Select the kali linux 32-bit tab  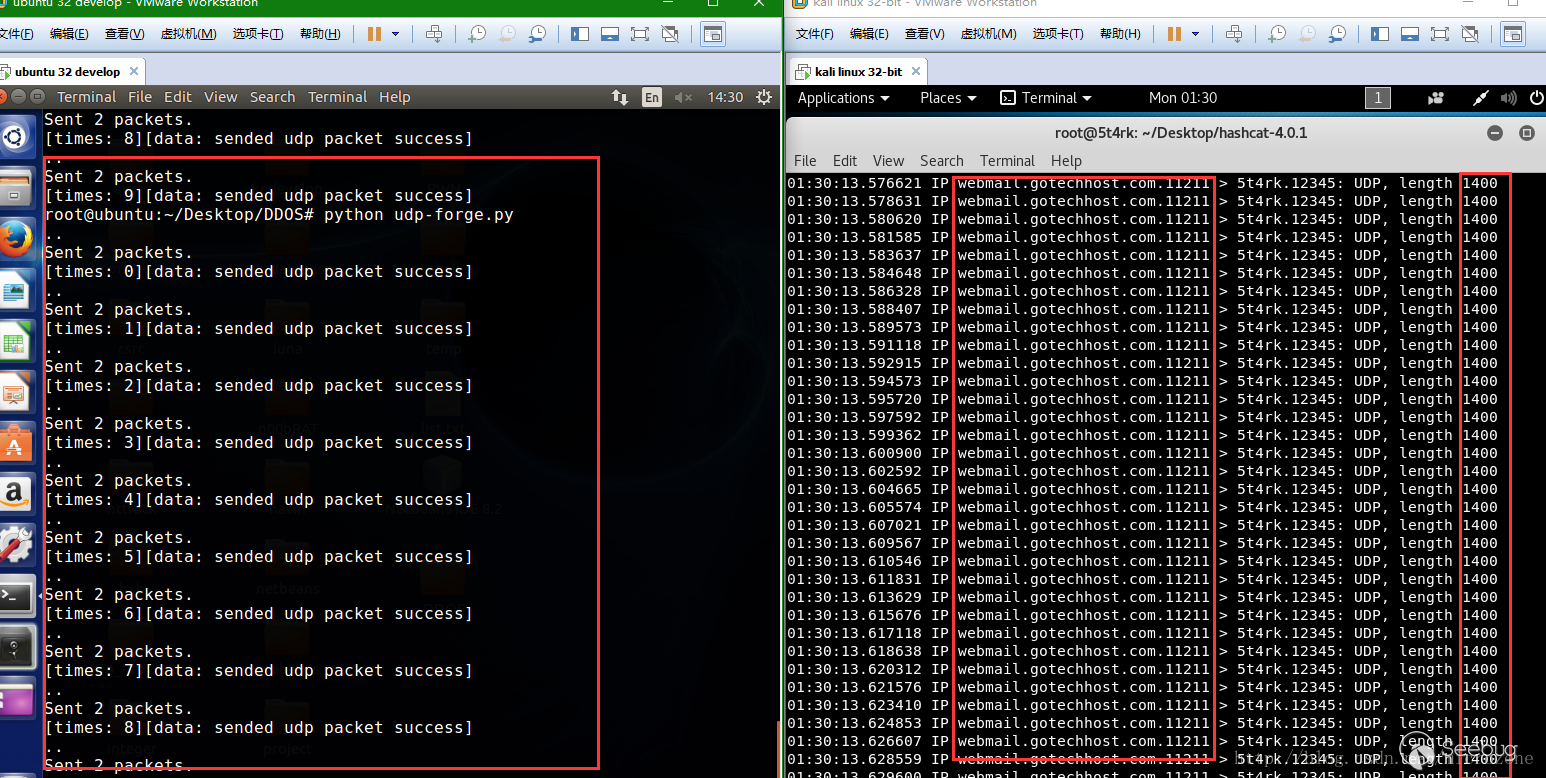[x=858, y=72]
